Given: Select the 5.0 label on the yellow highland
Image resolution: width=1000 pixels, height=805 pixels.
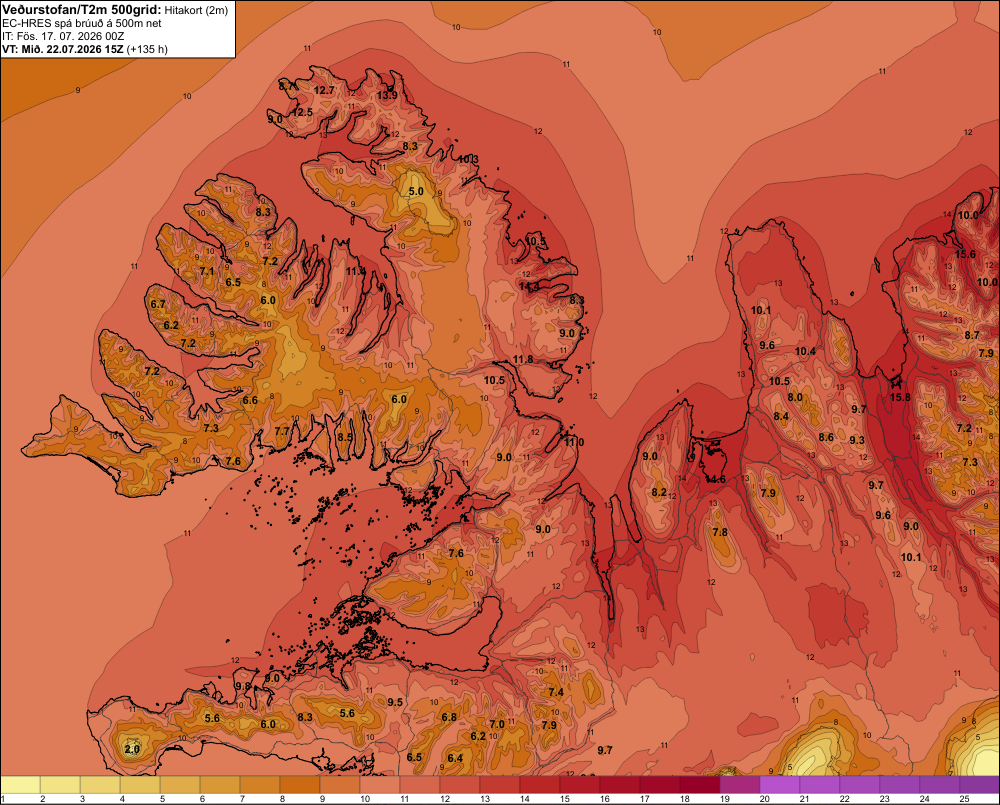Looking at the screenshot, I should point(416,191).
